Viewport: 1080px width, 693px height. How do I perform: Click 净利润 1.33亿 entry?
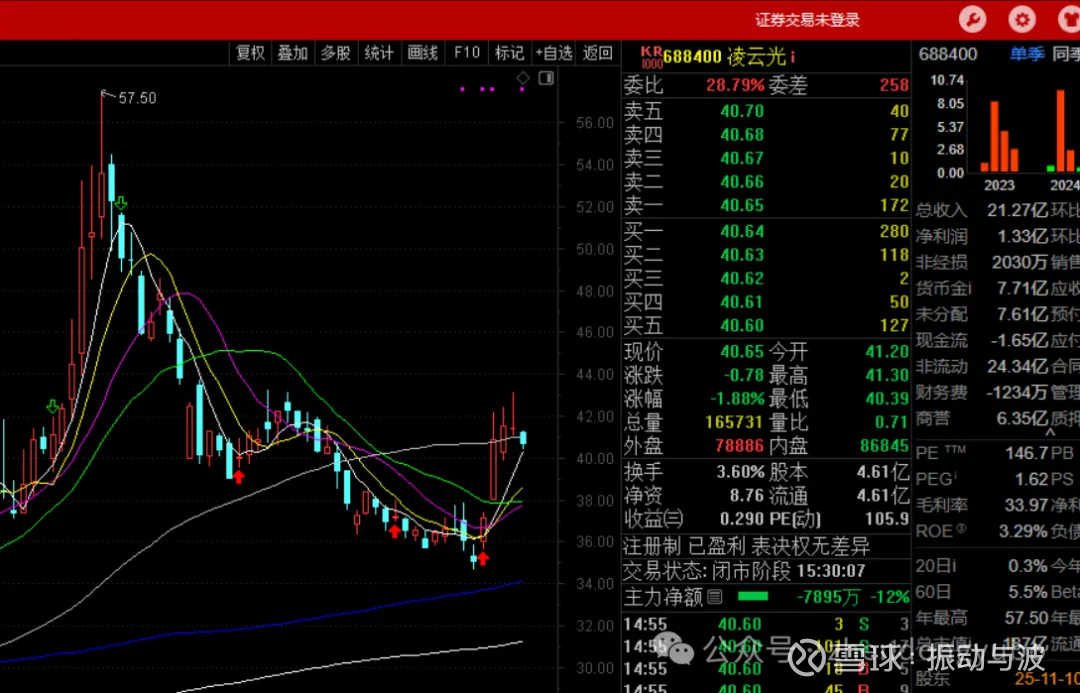[982, 236]
